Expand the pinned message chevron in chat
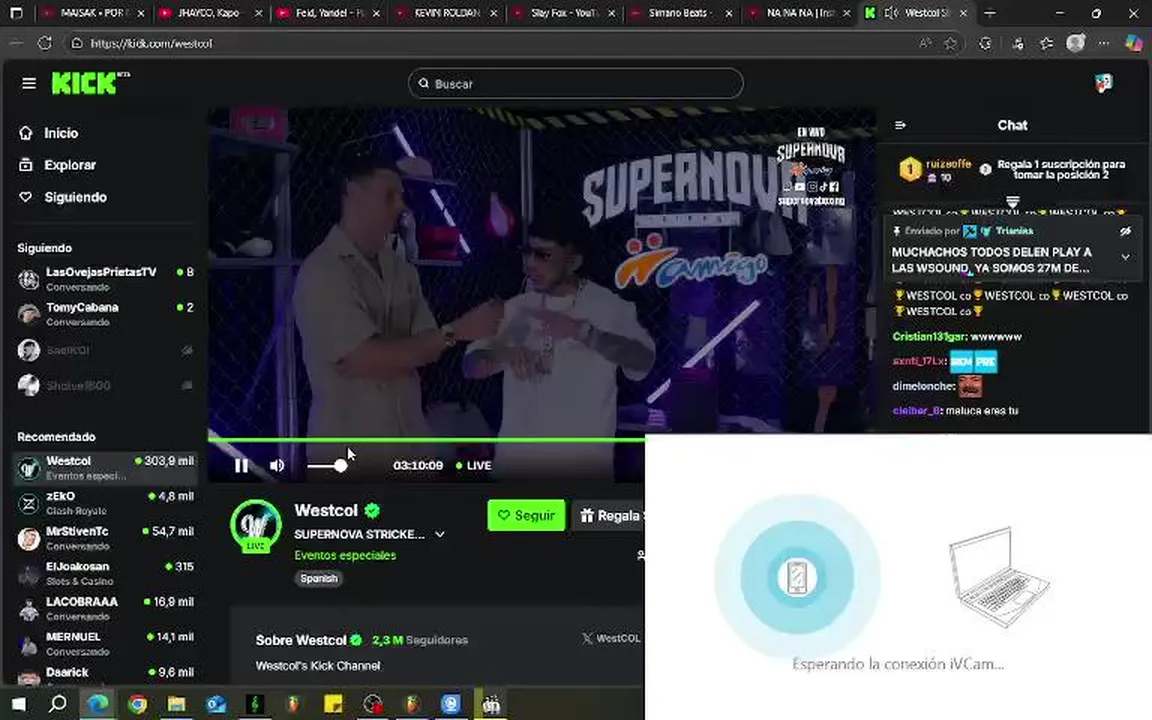Screen dimensions: 1152x720 (x=1126, y=257)
